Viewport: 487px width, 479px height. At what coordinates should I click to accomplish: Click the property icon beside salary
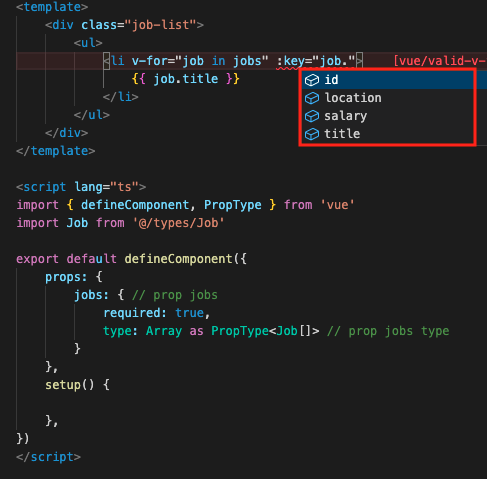click(312, 116)
